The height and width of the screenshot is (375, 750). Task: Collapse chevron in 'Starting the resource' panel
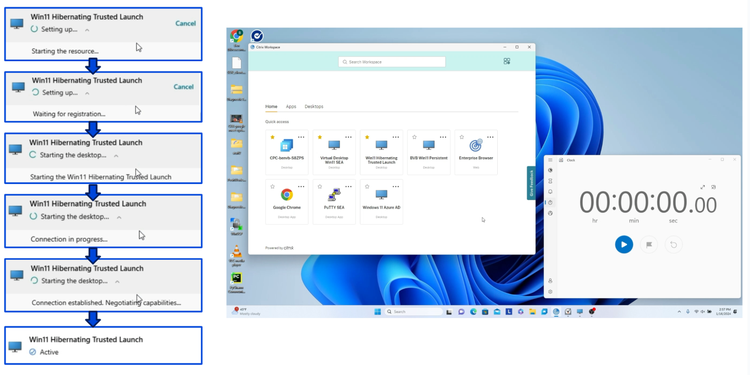click(87, 30)
